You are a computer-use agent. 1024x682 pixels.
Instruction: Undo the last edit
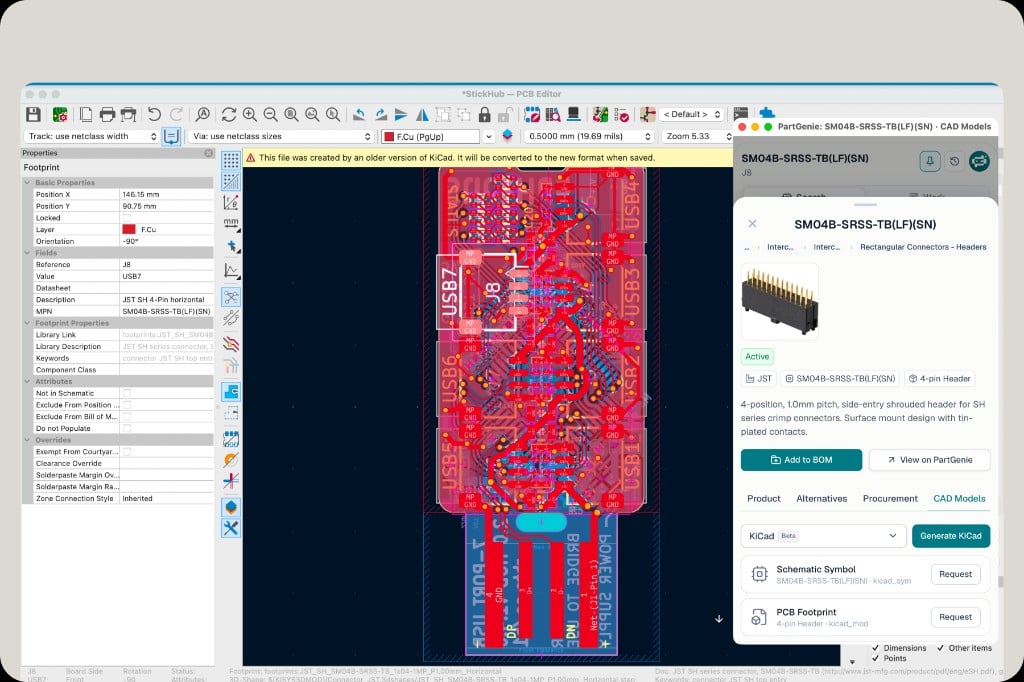[154, 114]
